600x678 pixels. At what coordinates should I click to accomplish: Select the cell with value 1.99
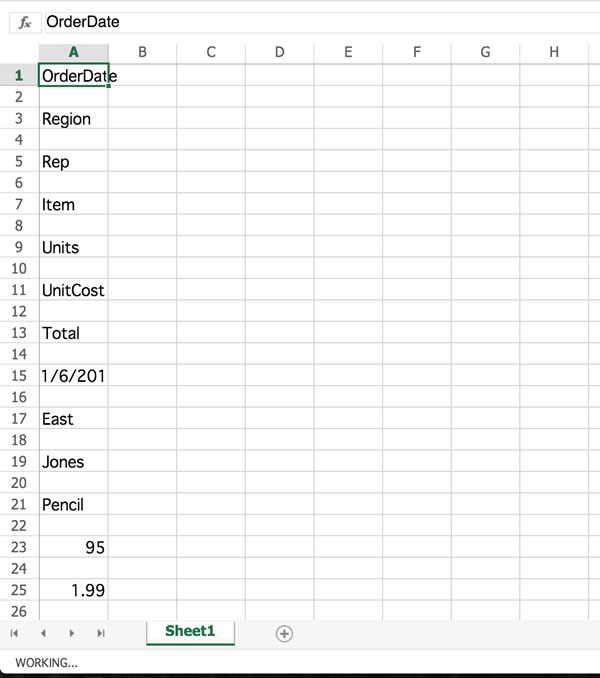point(73,590)
